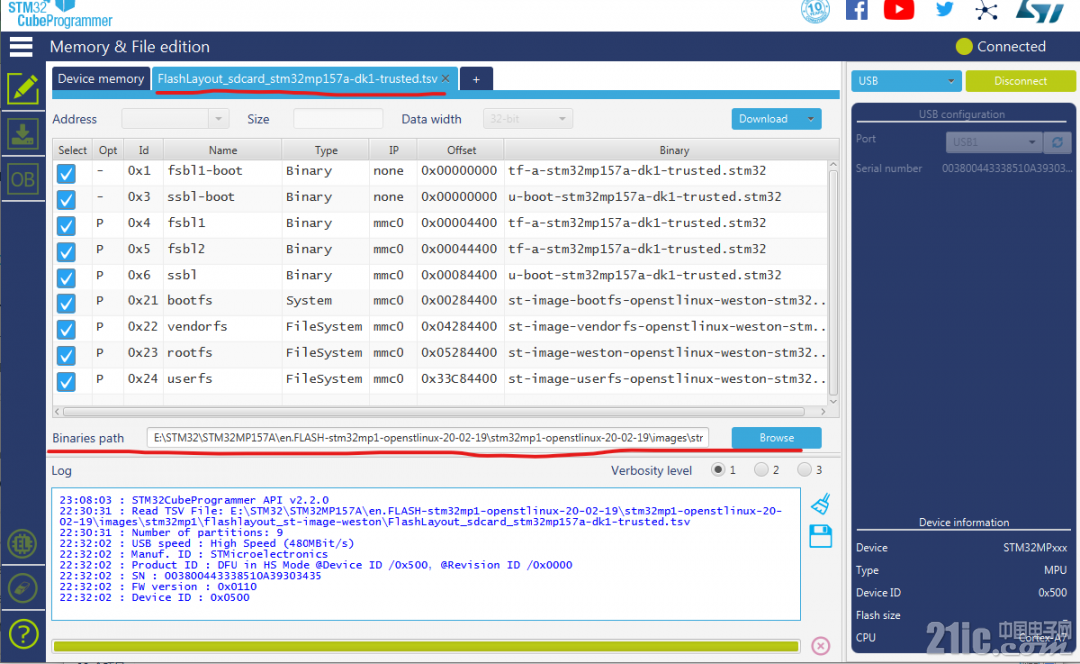Open the Port USB1 dropdown
The height and width of the screenshot is (664, 1080).
(993, 142)
